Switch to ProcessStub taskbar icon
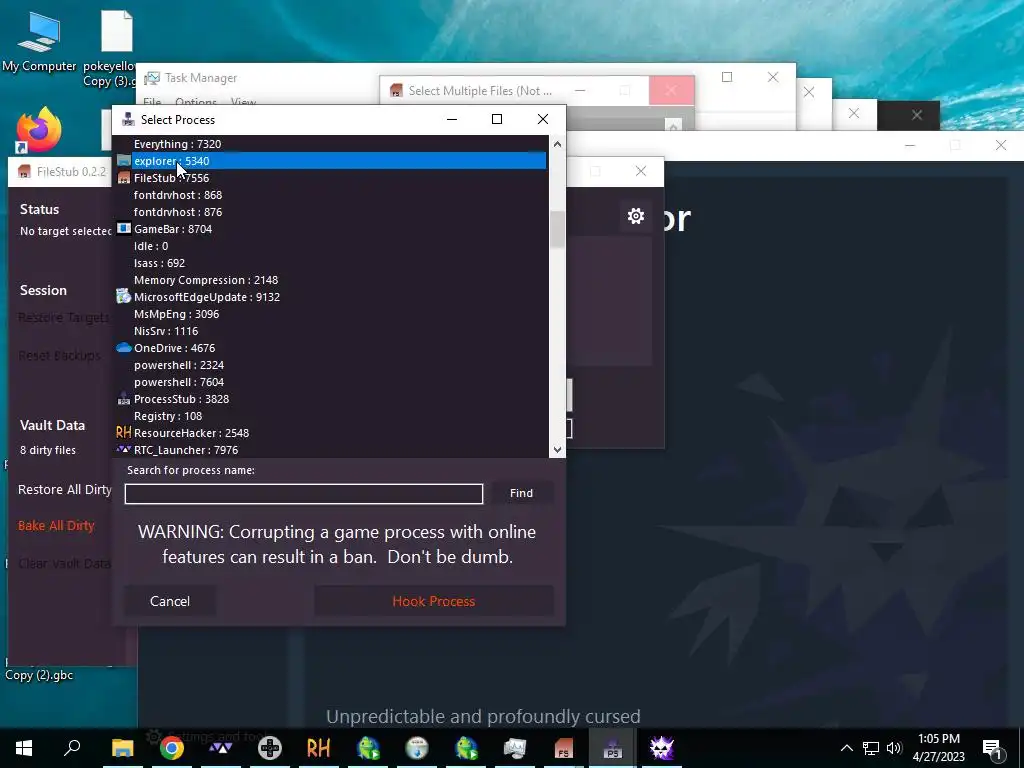1024x768 pixels. pyautogui.click(x=613, y=748)
